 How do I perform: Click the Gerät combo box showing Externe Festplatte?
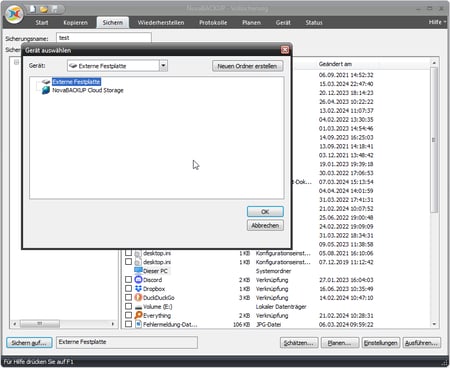coord(117,66)
